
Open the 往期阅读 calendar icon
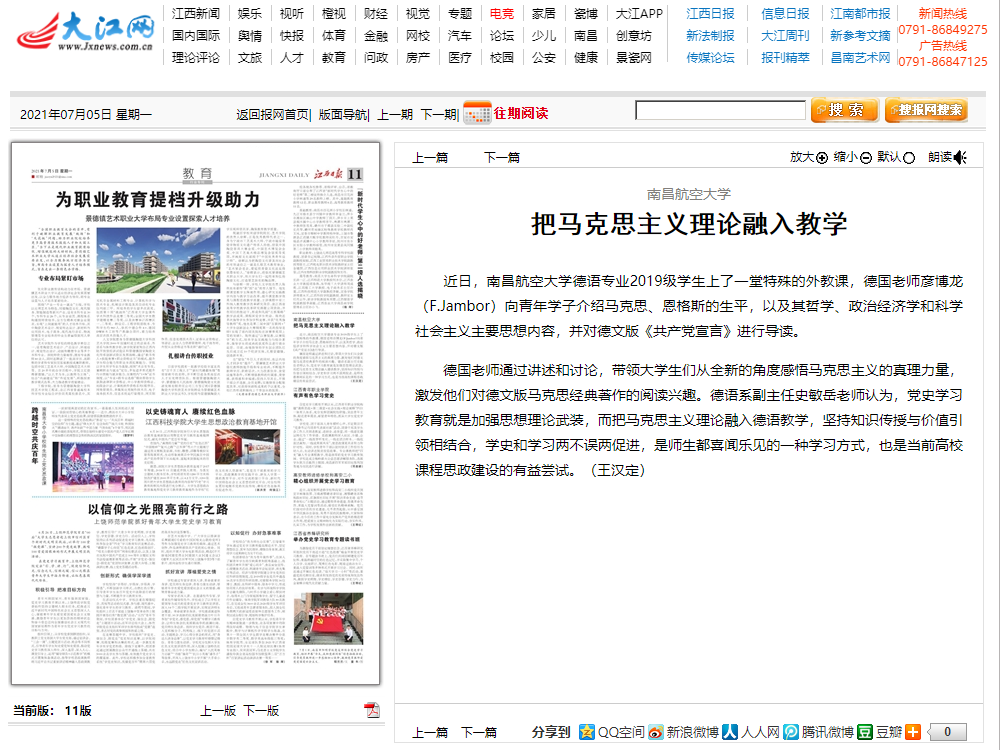[477, 113]
